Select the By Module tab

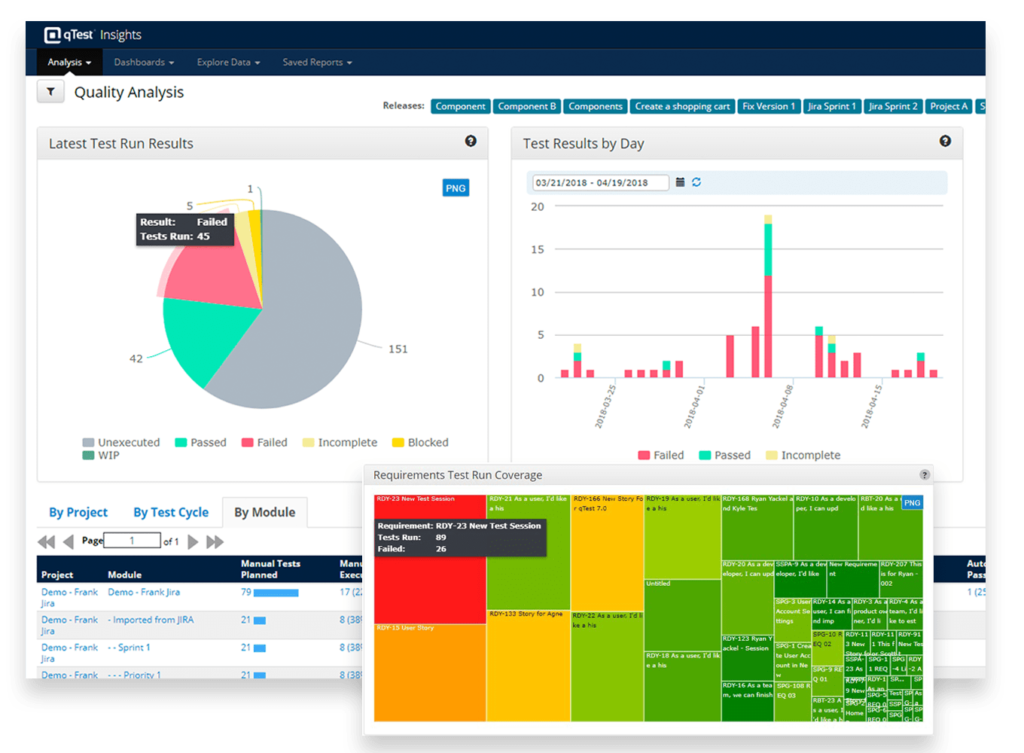264,512
